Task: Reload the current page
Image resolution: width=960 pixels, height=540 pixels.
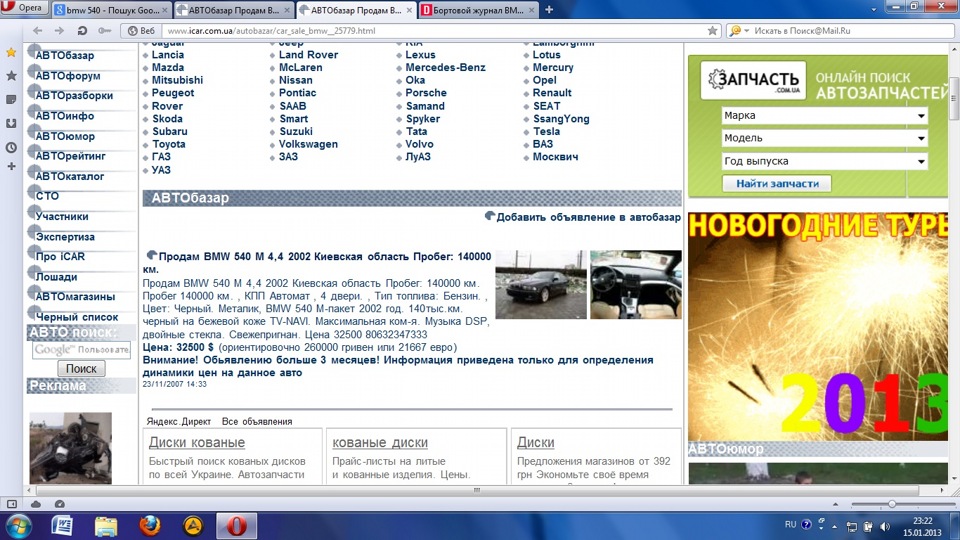Action: tap(82, 31)
